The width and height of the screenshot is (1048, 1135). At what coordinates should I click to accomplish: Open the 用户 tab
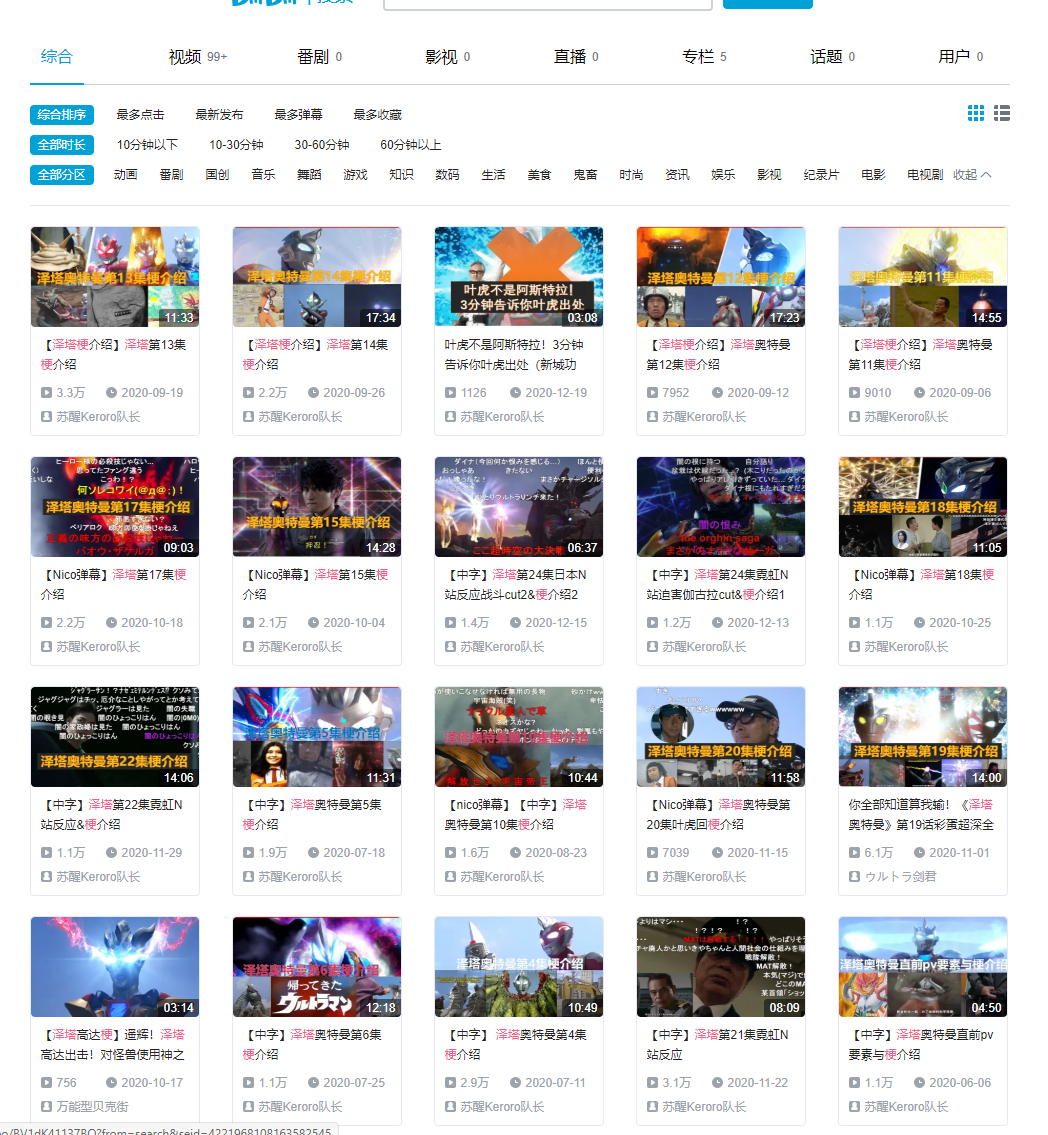coord(960,56)
